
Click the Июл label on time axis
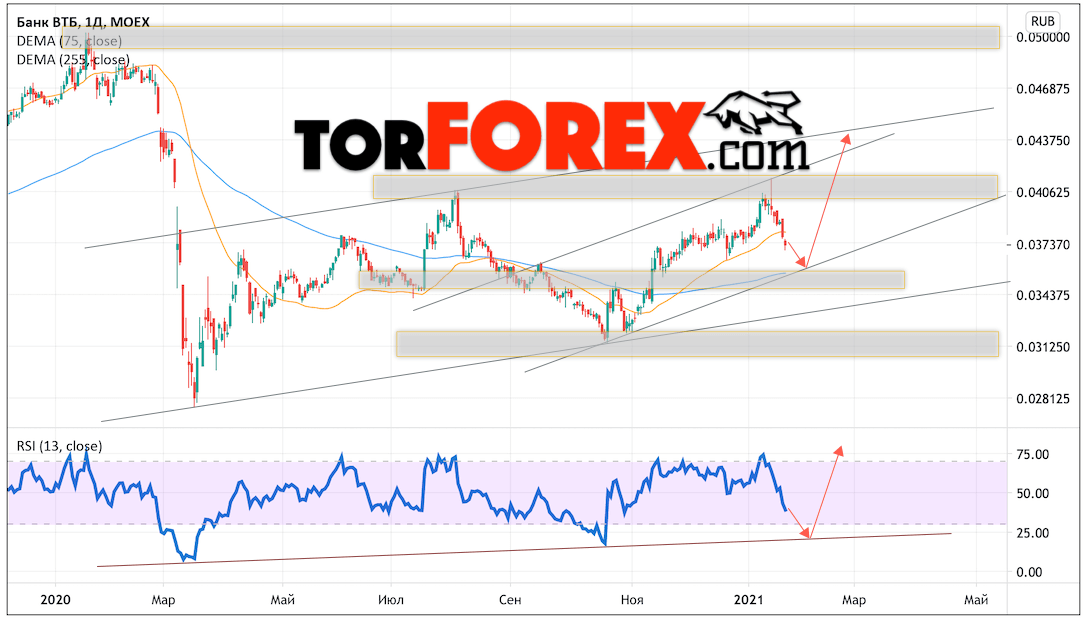[391, 599]
